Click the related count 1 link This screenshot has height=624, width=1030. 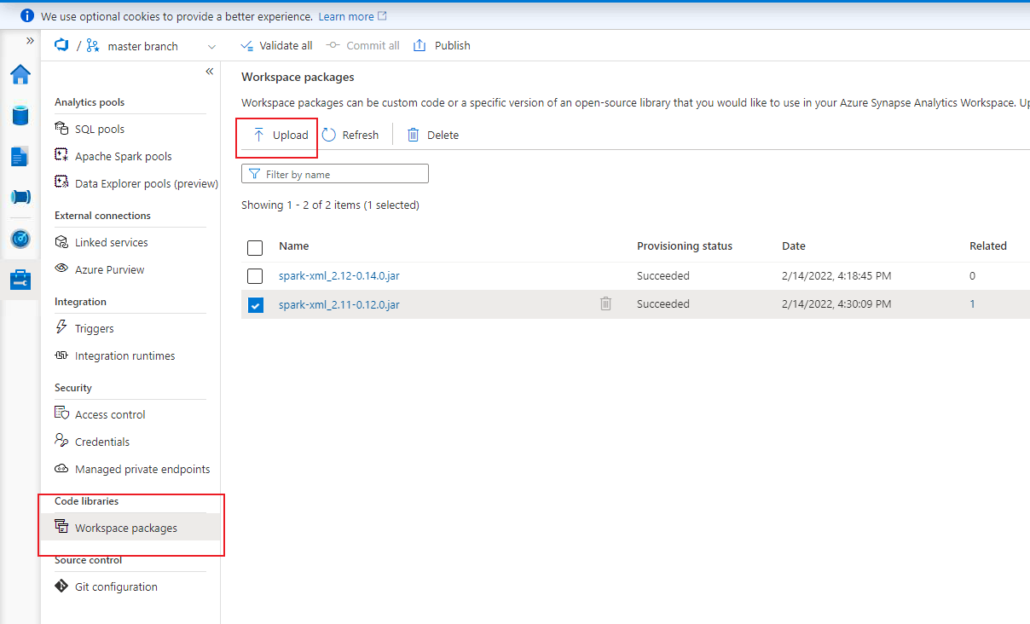point(972,304)
